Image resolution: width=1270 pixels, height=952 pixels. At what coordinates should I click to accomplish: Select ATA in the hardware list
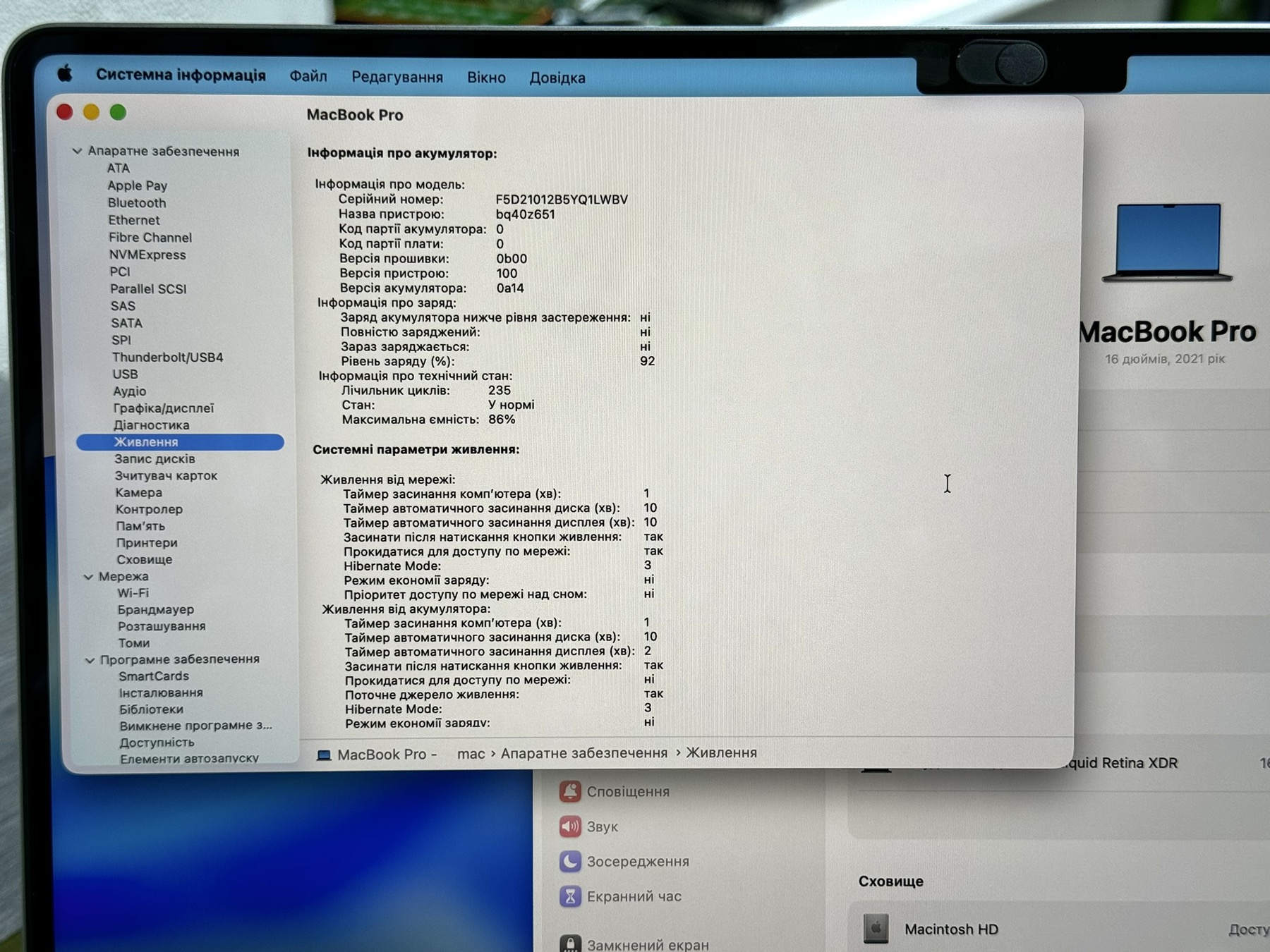pyautogui.click(x=119, y=168)
